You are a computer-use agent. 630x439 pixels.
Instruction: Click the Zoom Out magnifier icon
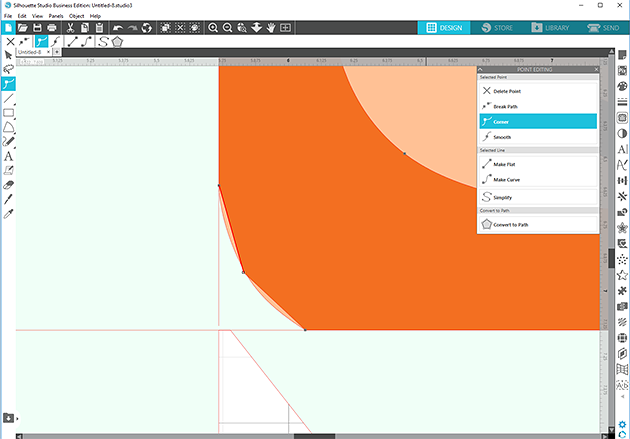[227, 28]
